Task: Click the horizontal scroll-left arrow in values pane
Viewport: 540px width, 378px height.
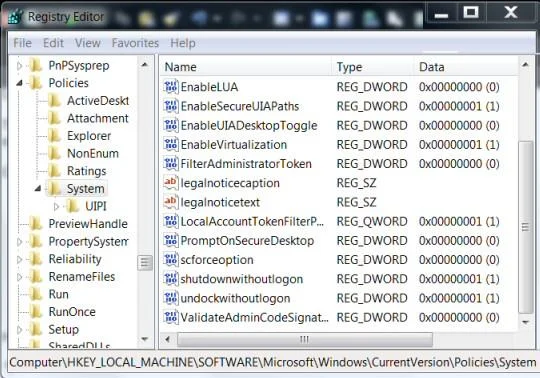Action: 168,340
